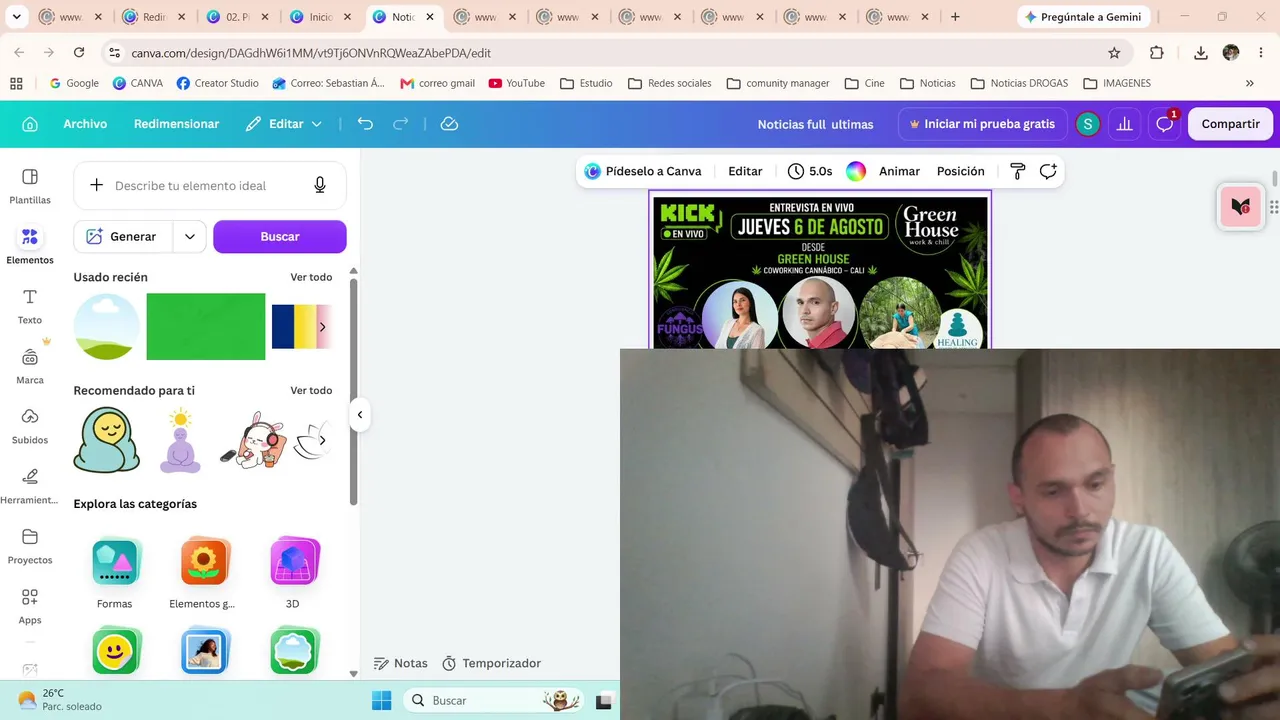Image resolution: width=1280 pixels, height=720 pixels.
Task: Bookmark this page with the star icon
Action: (1114, 53)
